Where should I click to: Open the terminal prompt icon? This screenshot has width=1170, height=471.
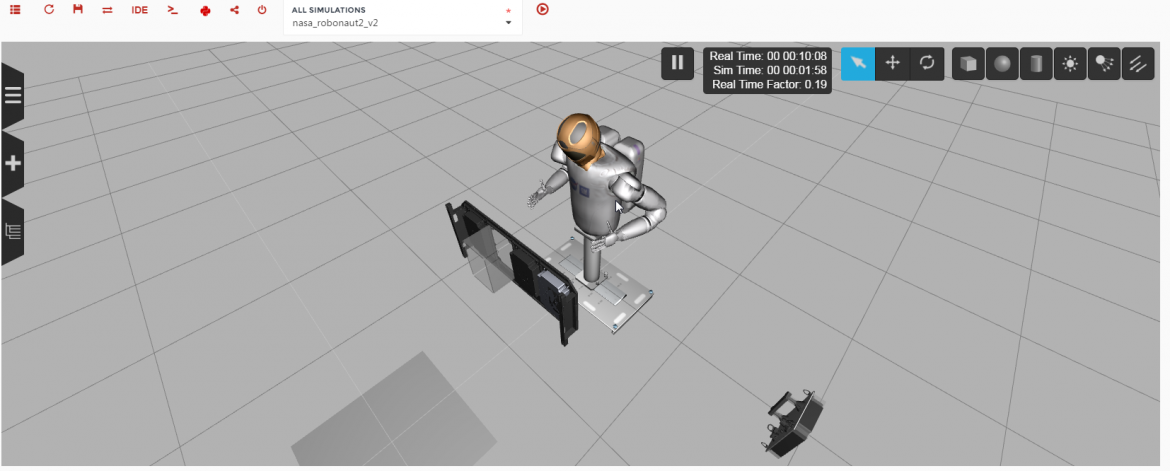172,10
